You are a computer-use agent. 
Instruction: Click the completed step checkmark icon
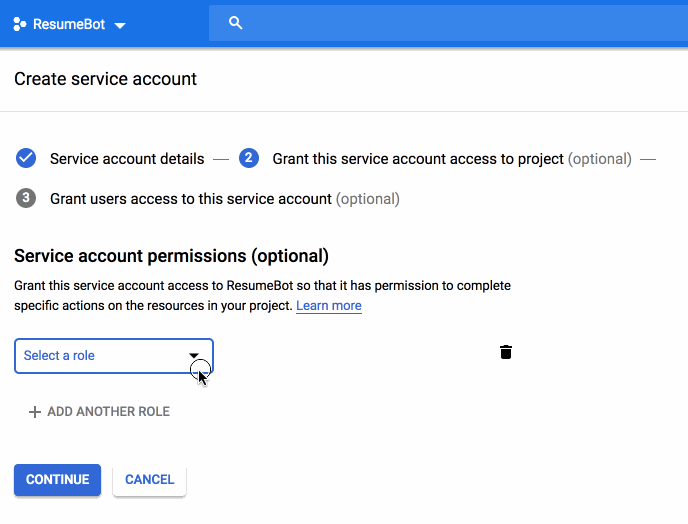26,158
